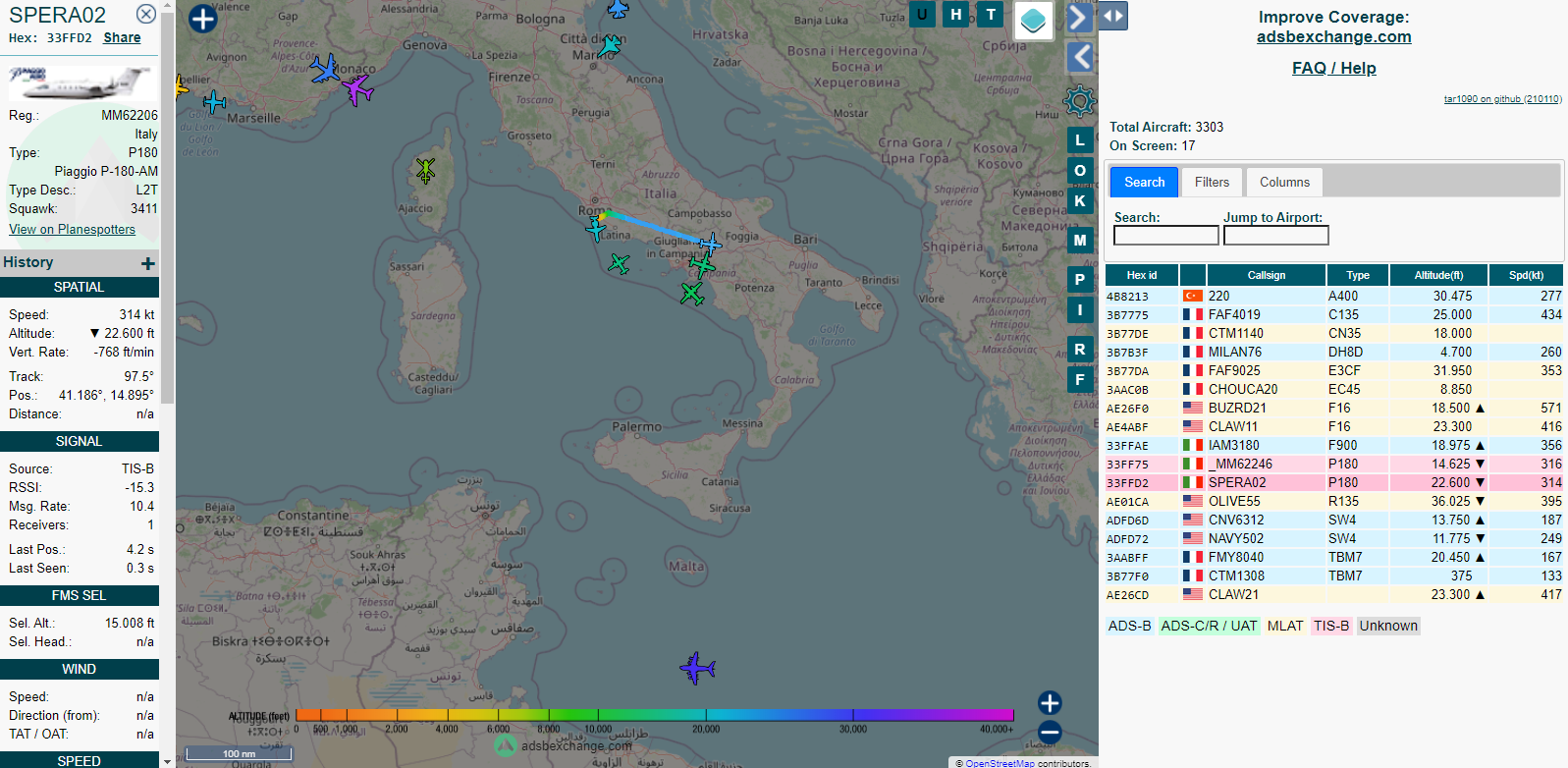
Task: Toggle the T map button
Action: pos(991,14)
